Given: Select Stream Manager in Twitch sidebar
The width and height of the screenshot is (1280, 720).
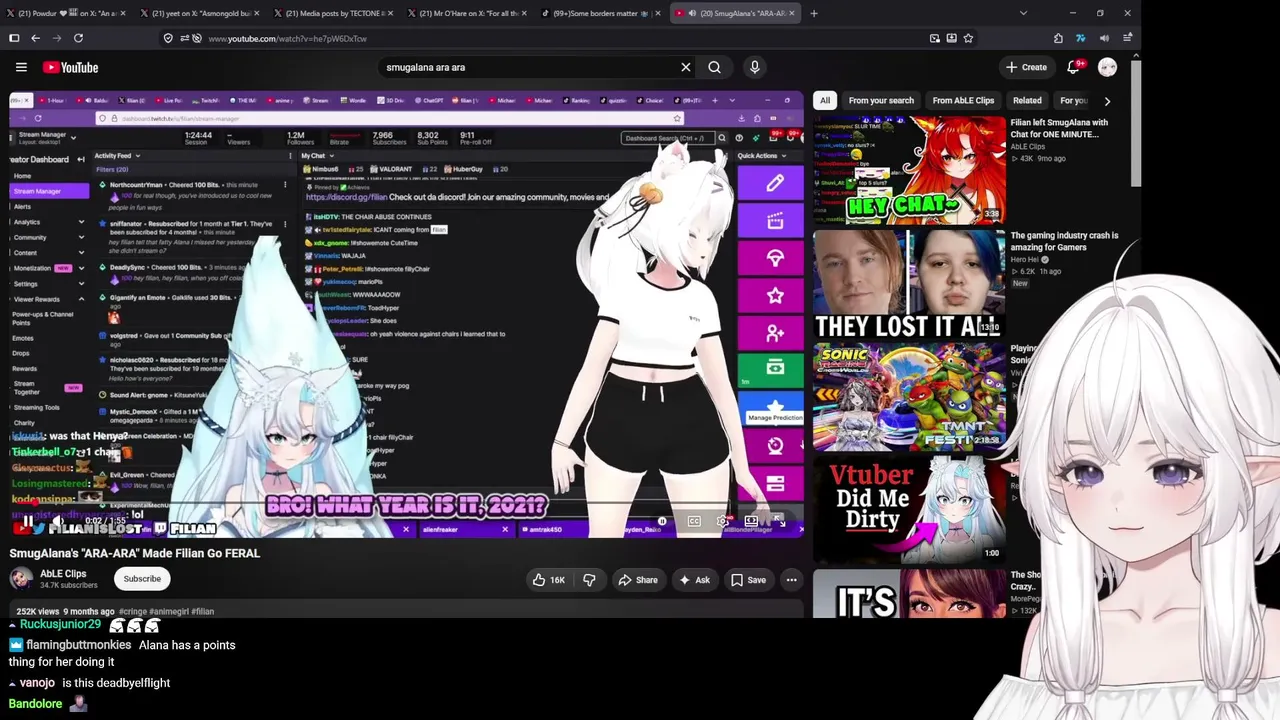Looking at the screenshot, I should [x=48, y=191].
